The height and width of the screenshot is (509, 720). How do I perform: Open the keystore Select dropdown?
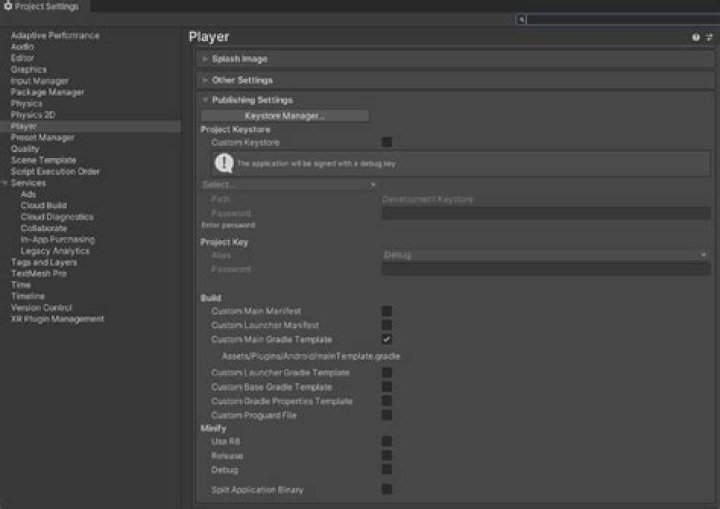coord(289,185)
